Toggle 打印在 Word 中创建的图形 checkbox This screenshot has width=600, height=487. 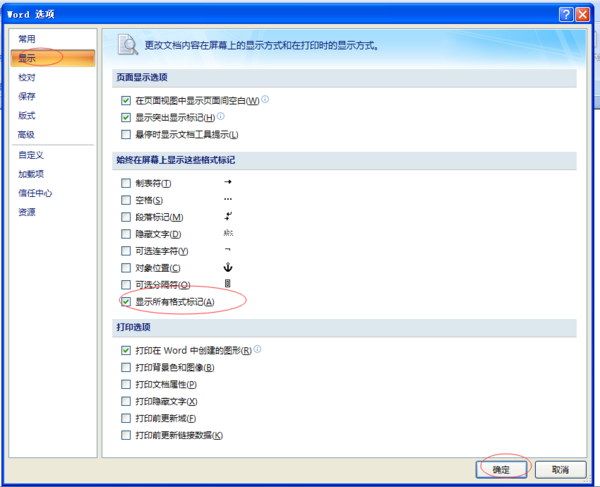[x=126, y=350]
